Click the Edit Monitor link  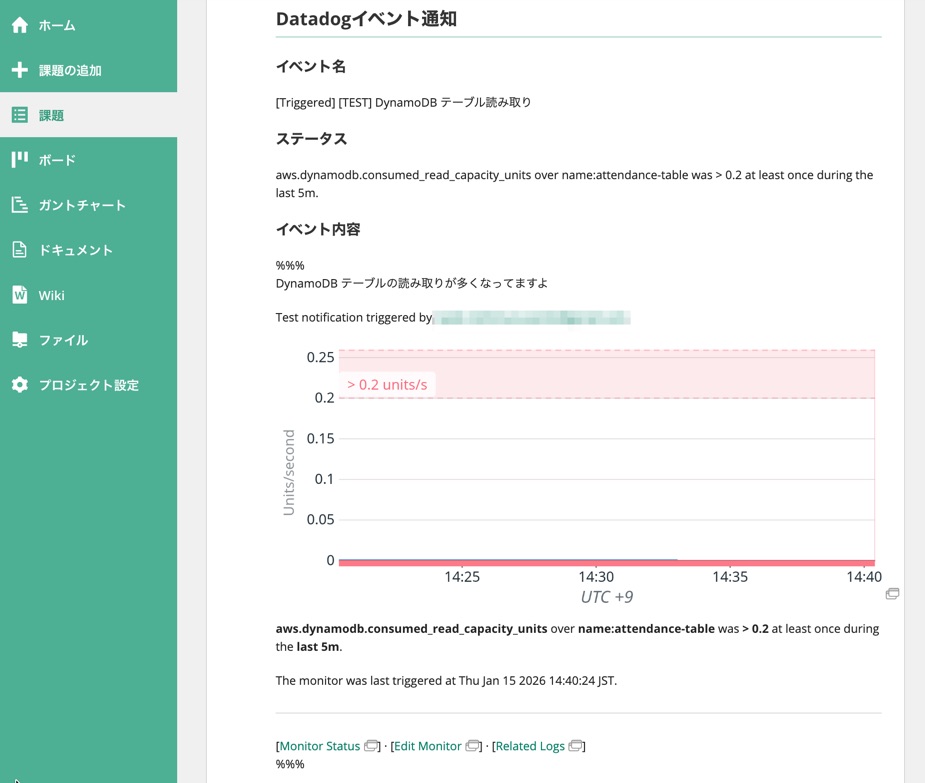click(x=428, y=745)
